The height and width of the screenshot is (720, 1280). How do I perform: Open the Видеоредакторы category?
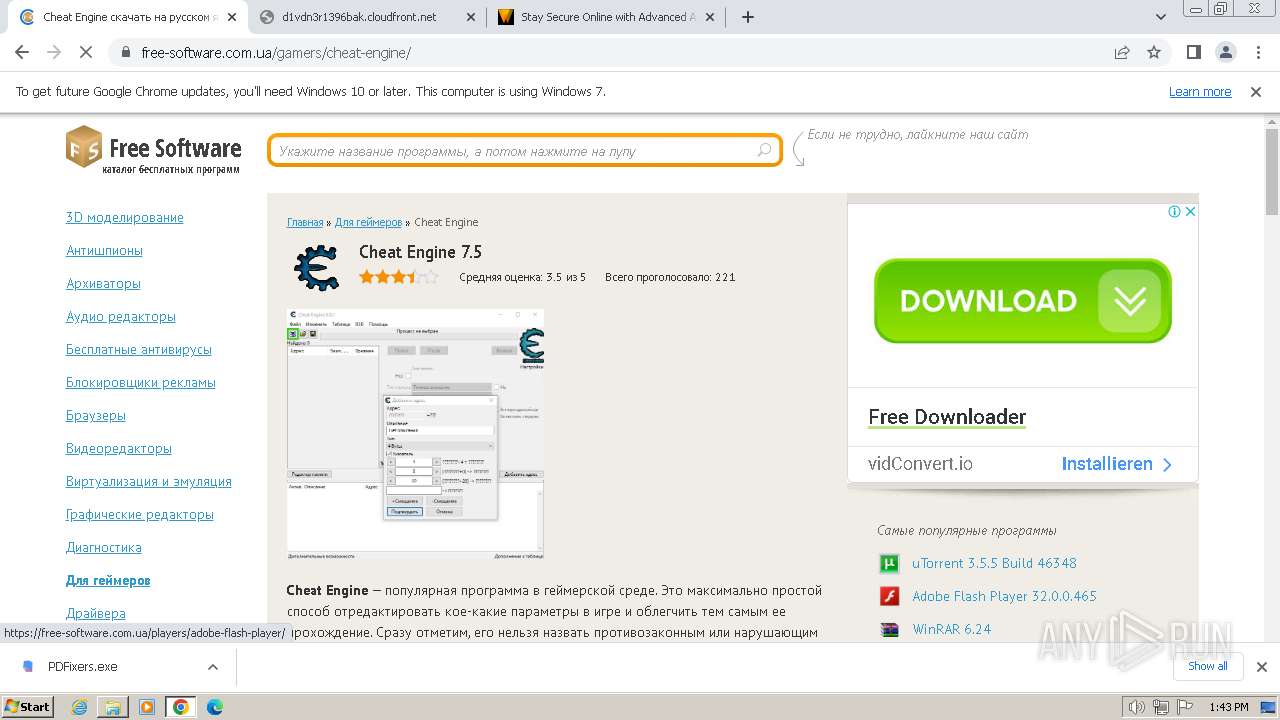tap(119, 448)
